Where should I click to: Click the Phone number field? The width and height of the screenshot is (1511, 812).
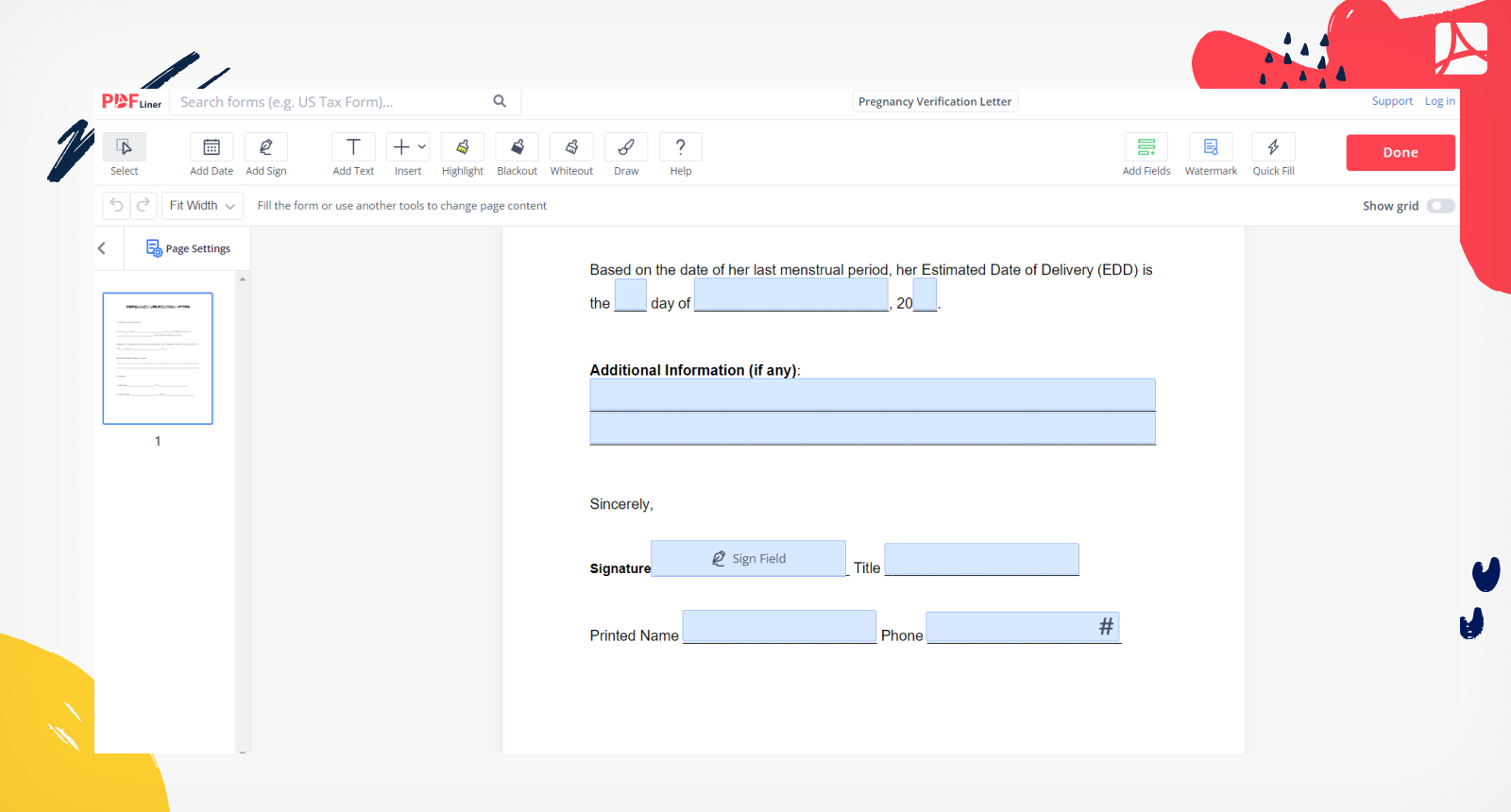tap(1023, 627)
